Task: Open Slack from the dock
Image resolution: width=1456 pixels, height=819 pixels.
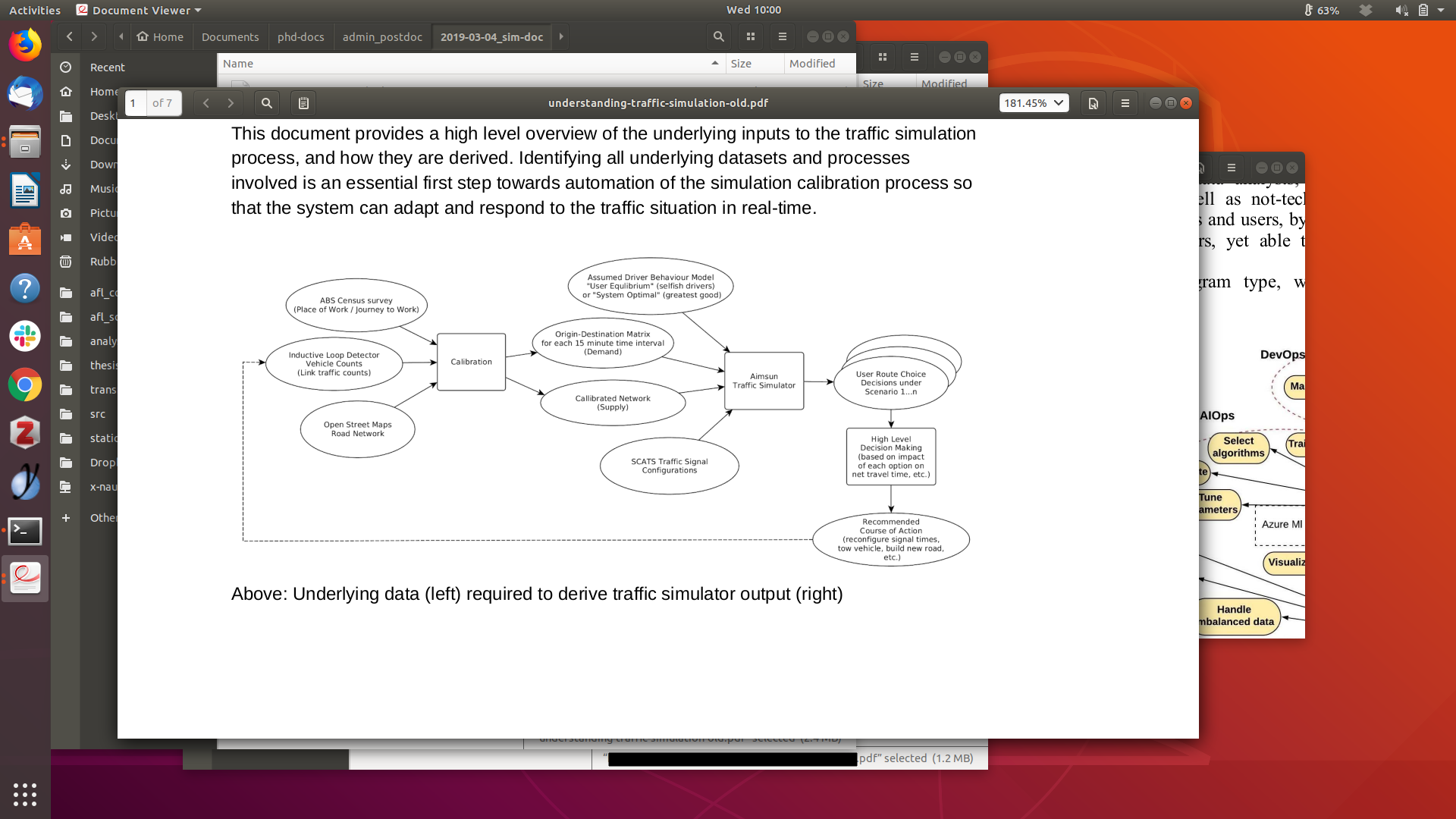Action: [x=25, y=336]
